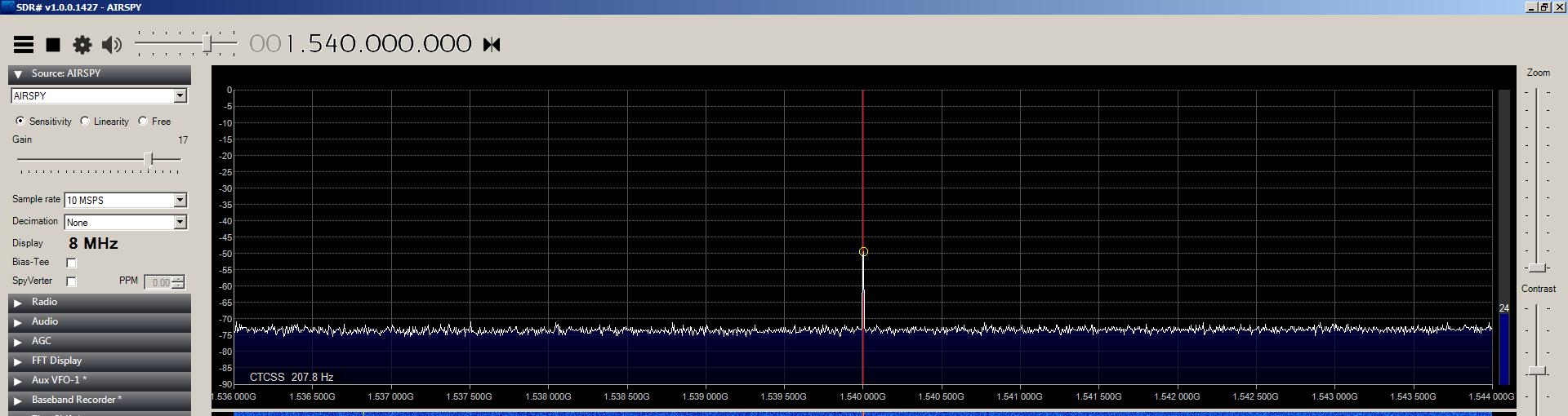Image resolution: width=1568 pixels, height=416 pixels.
Task: Expand the Radio panel
Action: (x=100, y=303)
